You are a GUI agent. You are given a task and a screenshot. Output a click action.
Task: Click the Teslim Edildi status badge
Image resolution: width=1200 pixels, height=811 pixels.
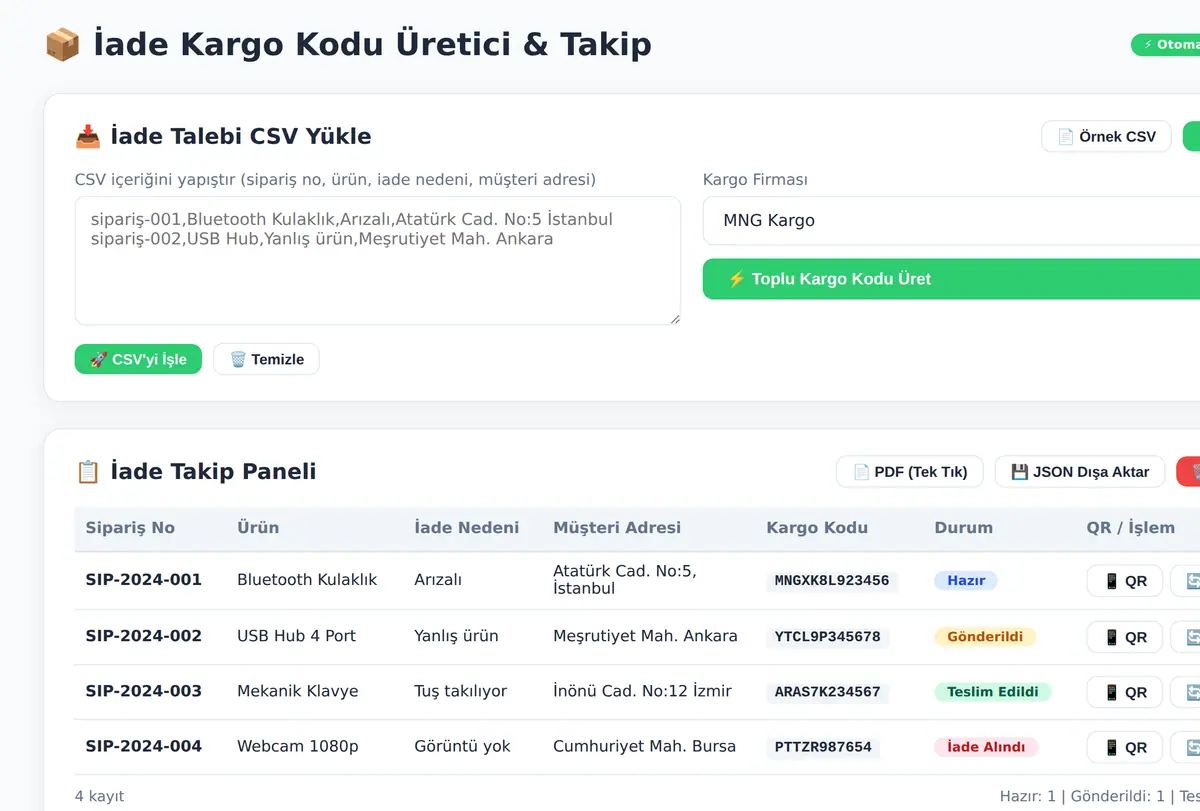(x=993, y=692)
